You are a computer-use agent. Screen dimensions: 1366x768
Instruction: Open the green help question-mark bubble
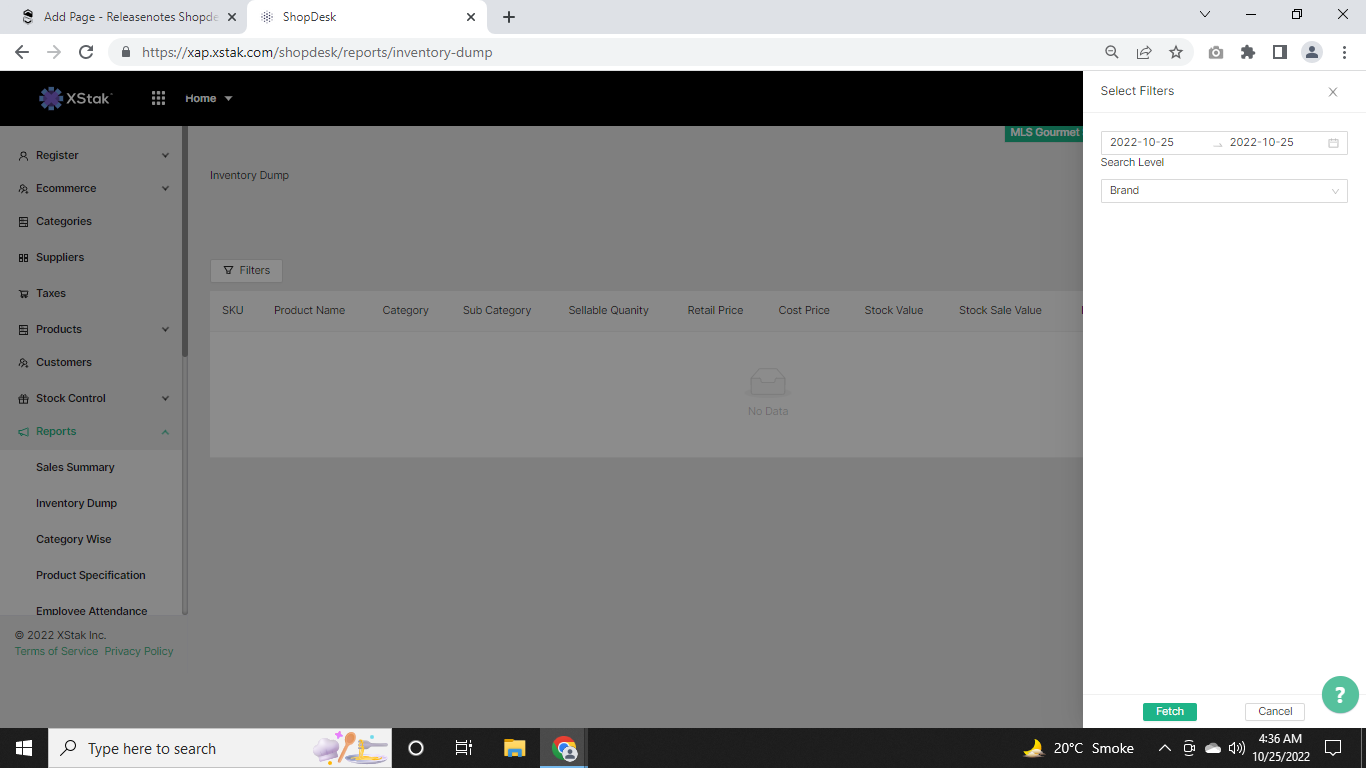click(1340, 695)
